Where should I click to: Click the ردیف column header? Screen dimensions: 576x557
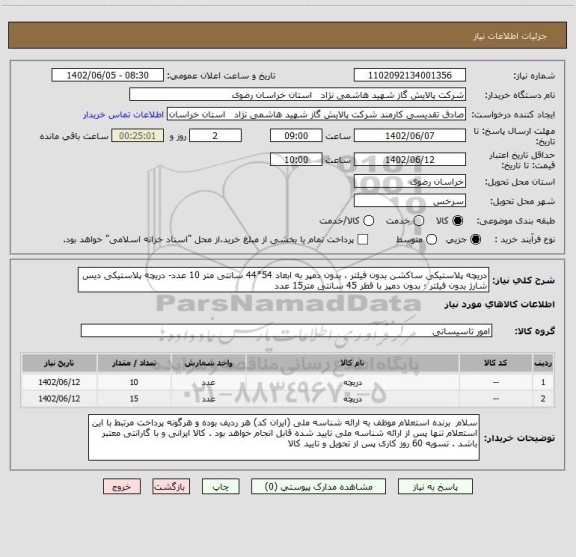point(543,363)
